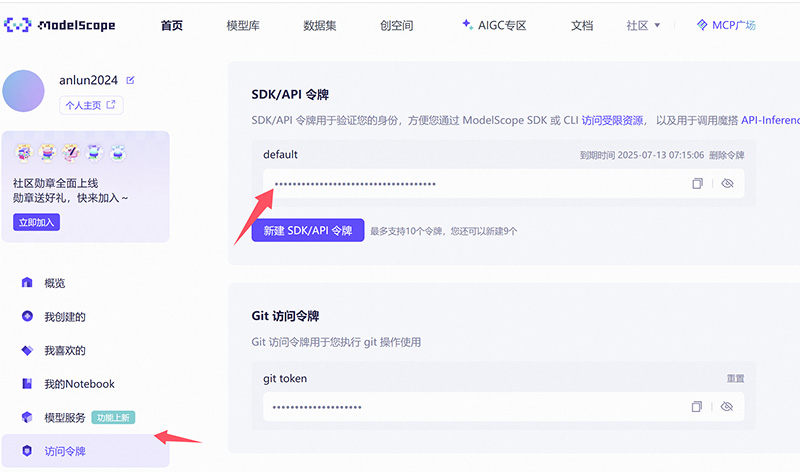Click the 访问令牌 shield icon
Image resolution: width=800 pixels, height=472 pixels.
[x=27, y=451]
